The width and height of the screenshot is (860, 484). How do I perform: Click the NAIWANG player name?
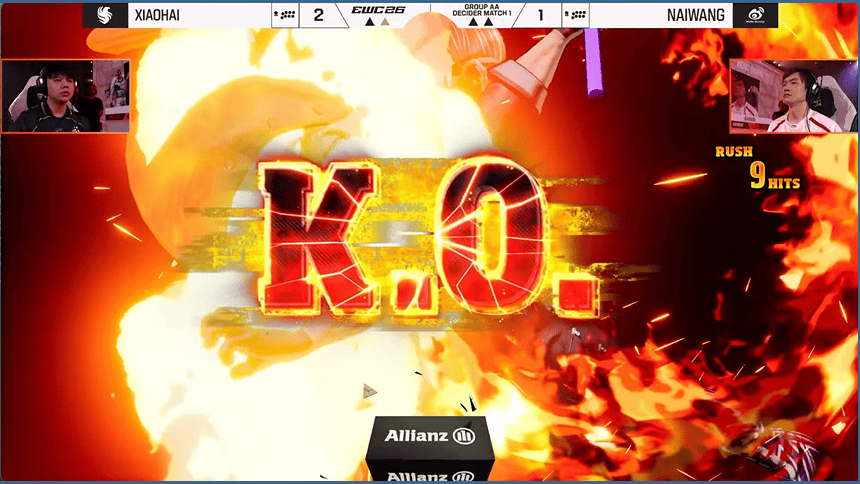coord(695,15)
